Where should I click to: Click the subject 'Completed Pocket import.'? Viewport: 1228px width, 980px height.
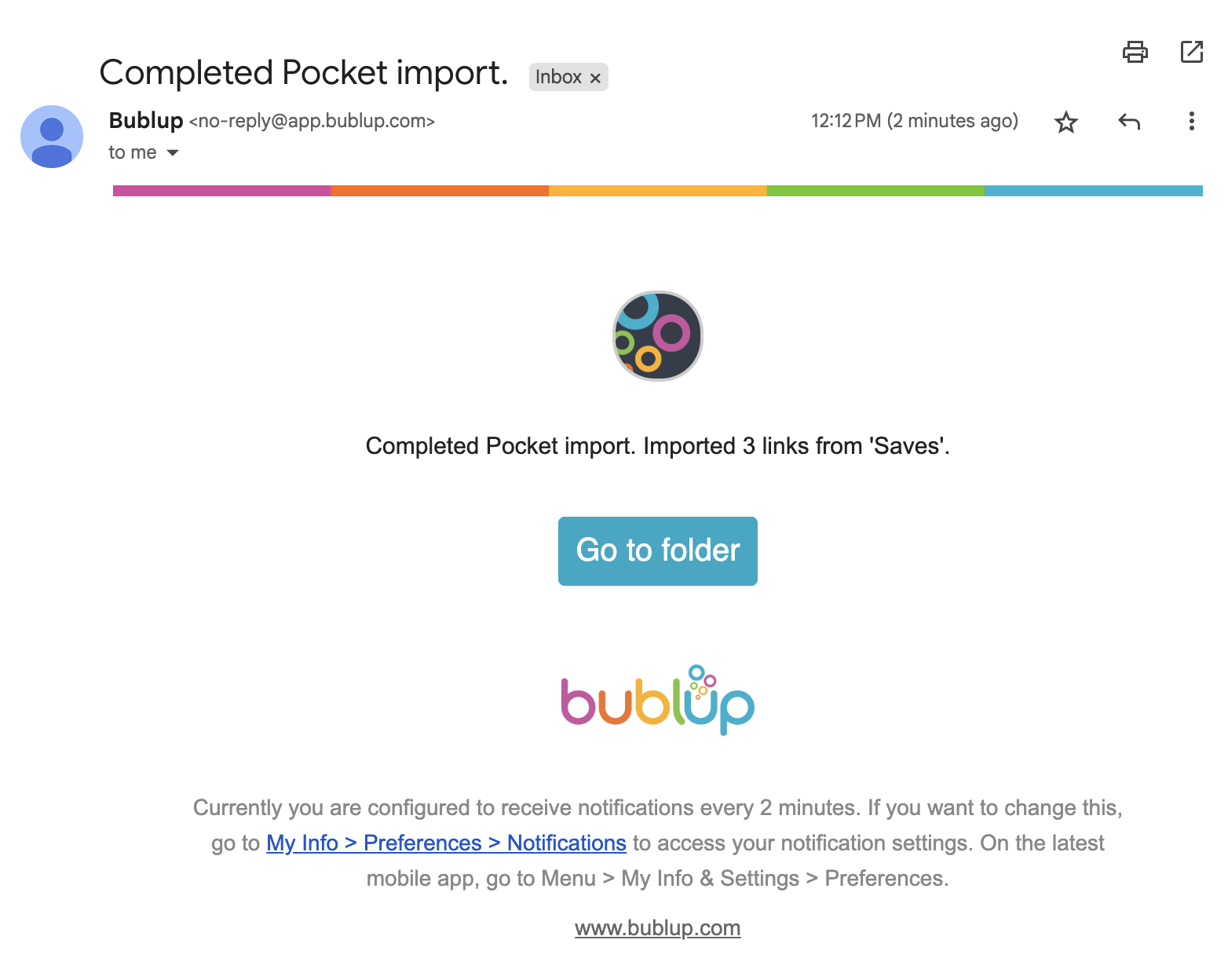pos(304,73)
